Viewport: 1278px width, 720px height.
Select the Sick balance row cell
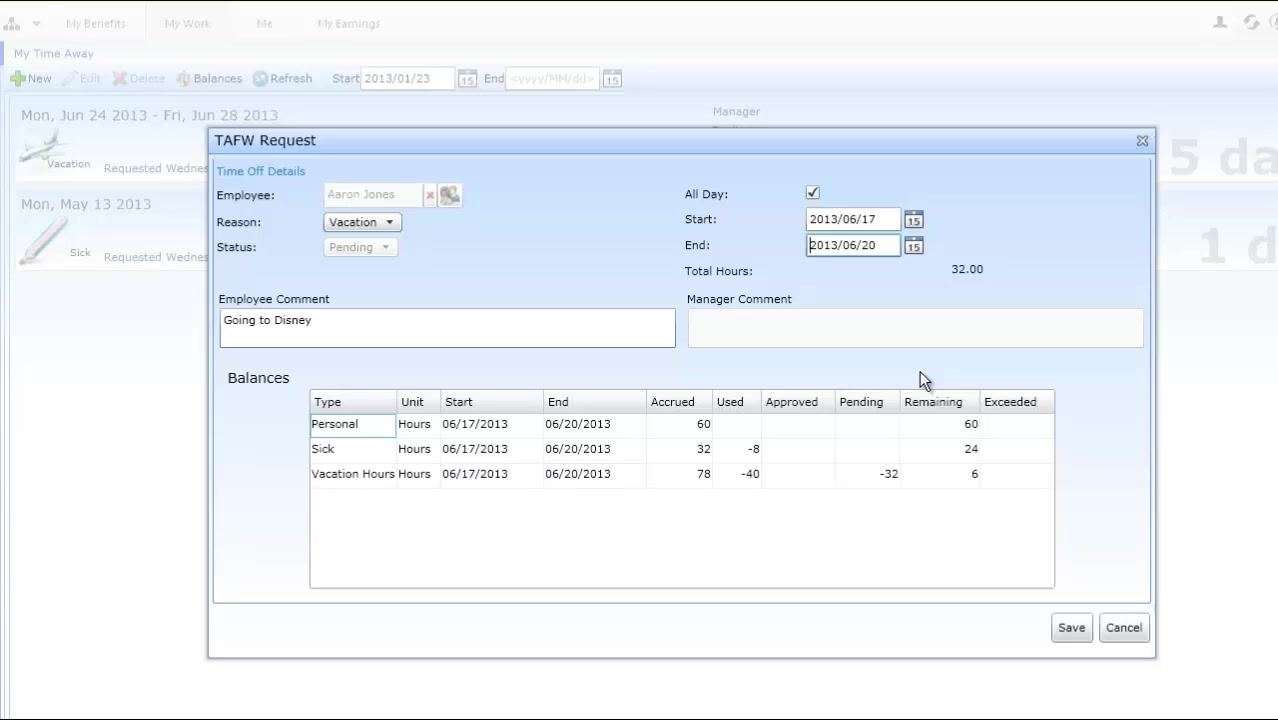pos(353,449)
